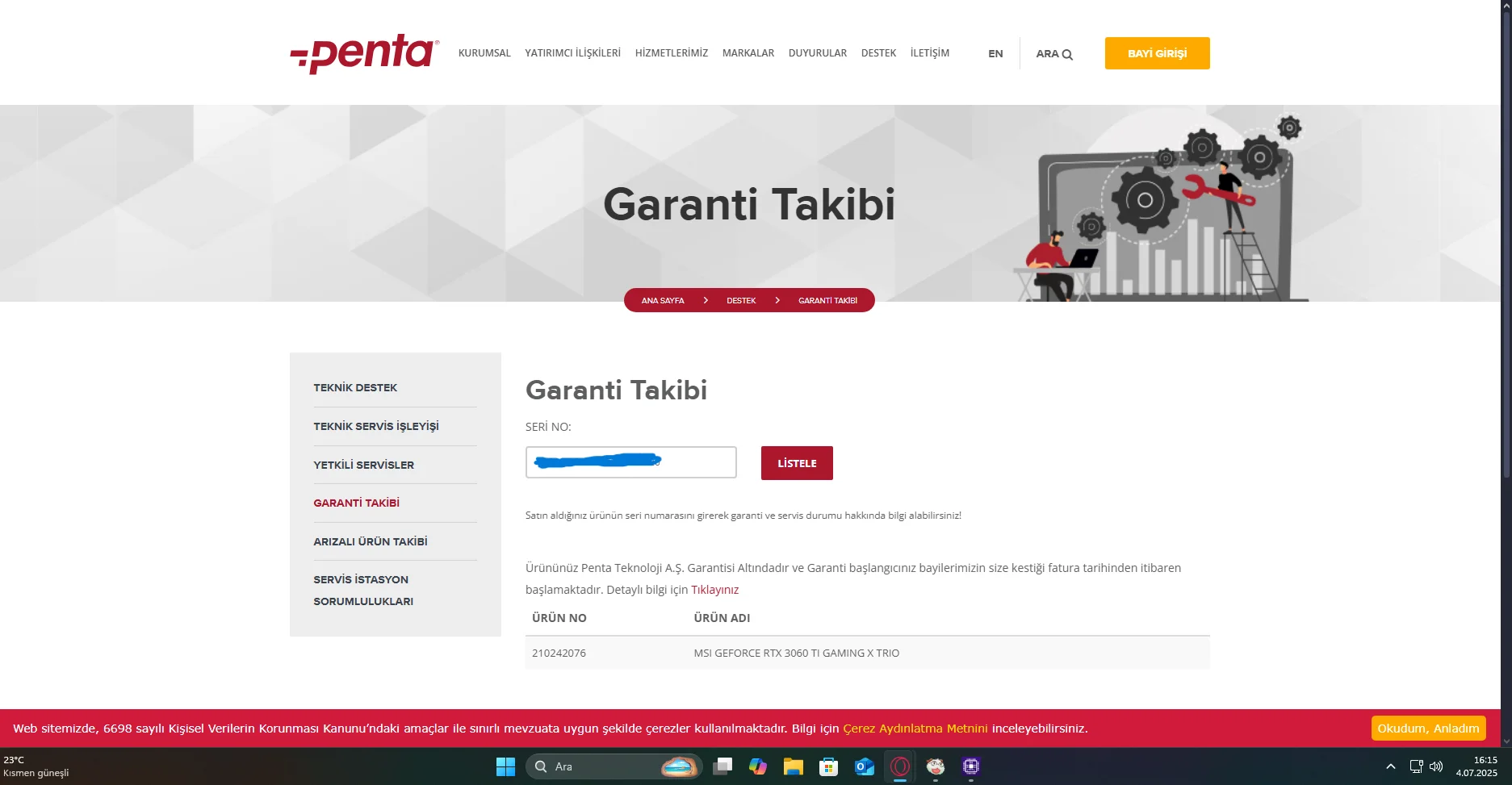Open the network status tray icon

pyautogui.click(x=1416, y=766)
